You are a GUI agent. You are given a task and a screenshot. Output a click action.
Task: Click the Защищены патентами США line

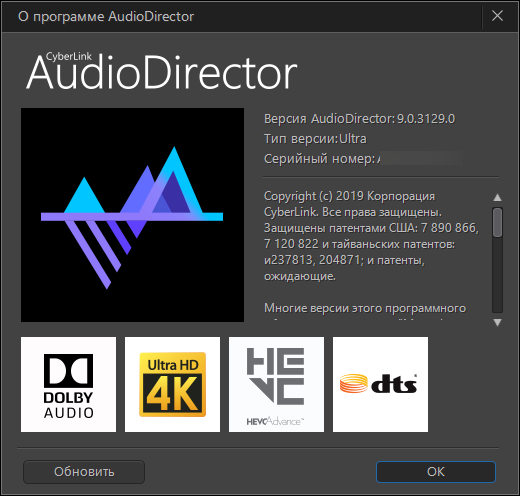pyautogui.click(x=371, y=228)
